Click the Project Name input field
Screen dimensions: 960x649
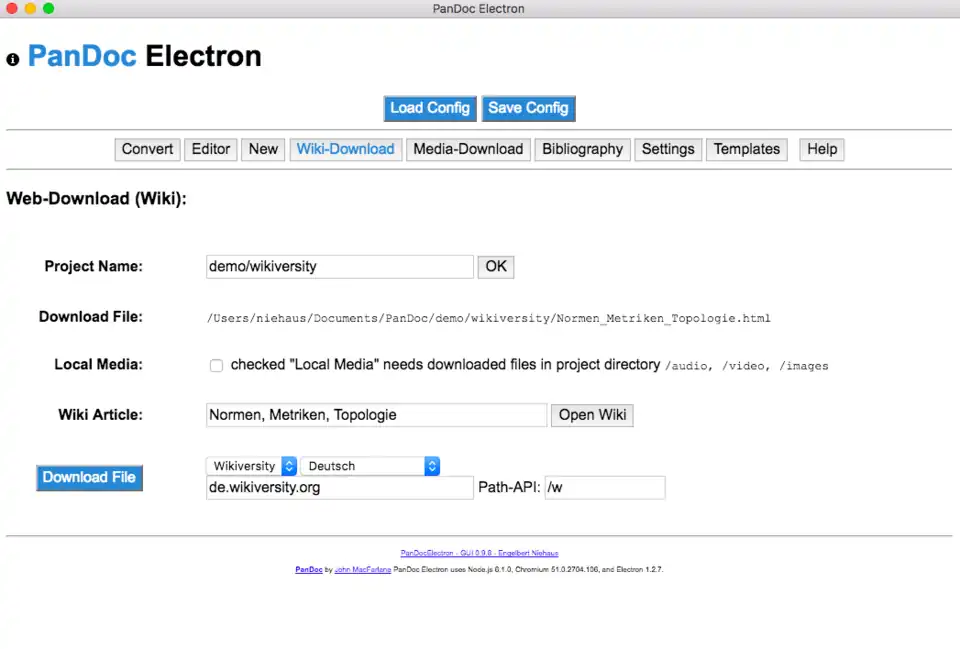(339, 267)
